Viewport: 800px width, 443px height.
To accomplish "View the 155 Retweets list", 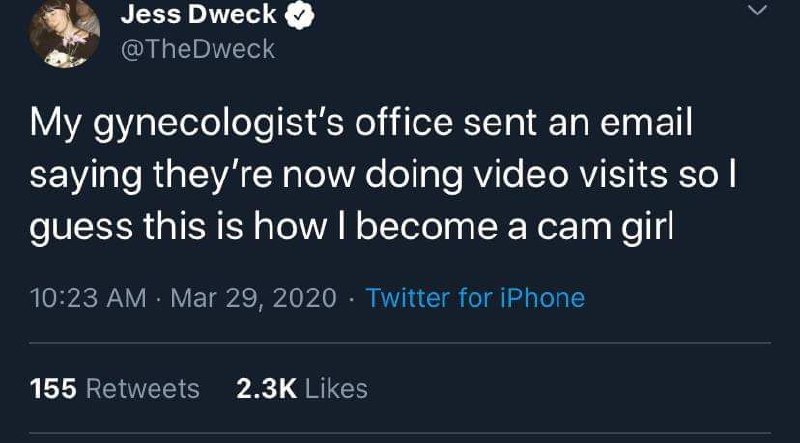I will pos(115,389).
